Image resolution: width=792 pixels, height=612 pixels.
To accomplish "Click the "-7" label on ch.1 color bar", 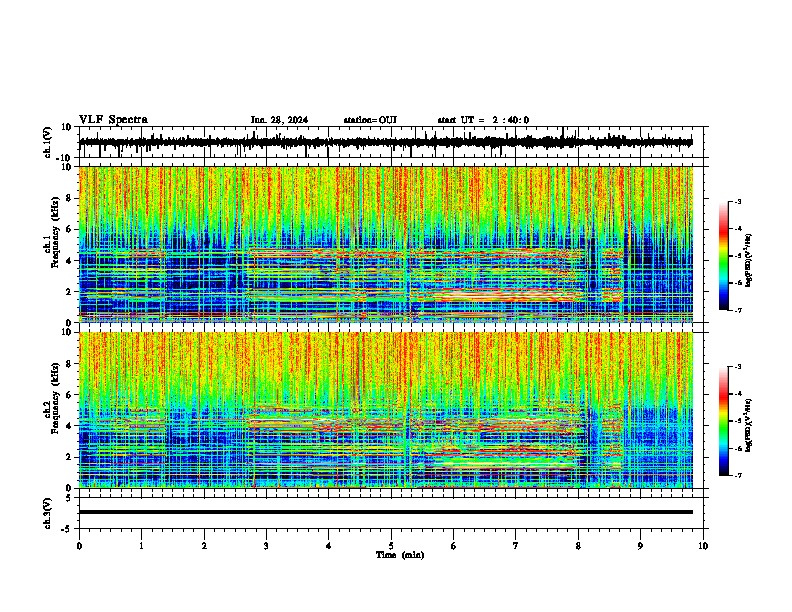I will (x=737, y=310).
